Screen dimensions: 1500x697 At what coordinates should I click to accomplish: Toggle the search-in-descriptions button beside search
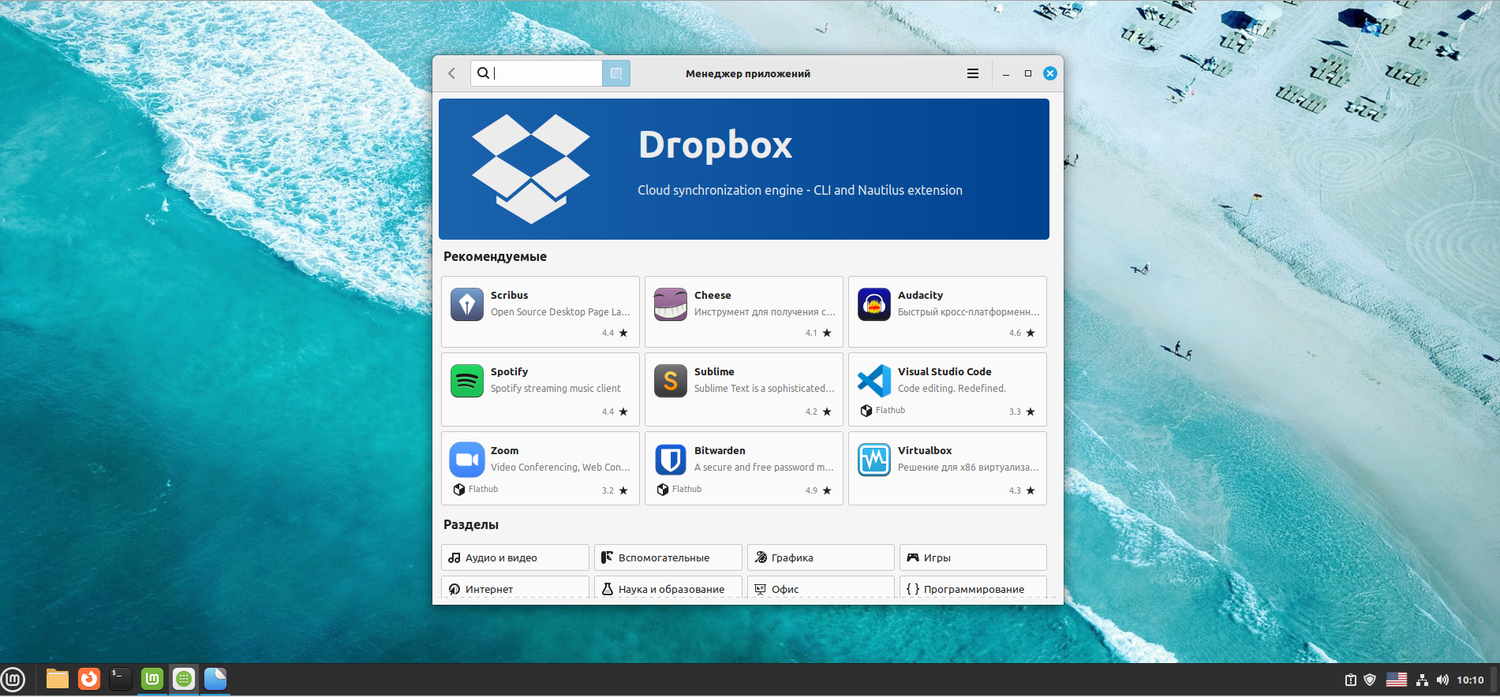click(x=616, y=73)
